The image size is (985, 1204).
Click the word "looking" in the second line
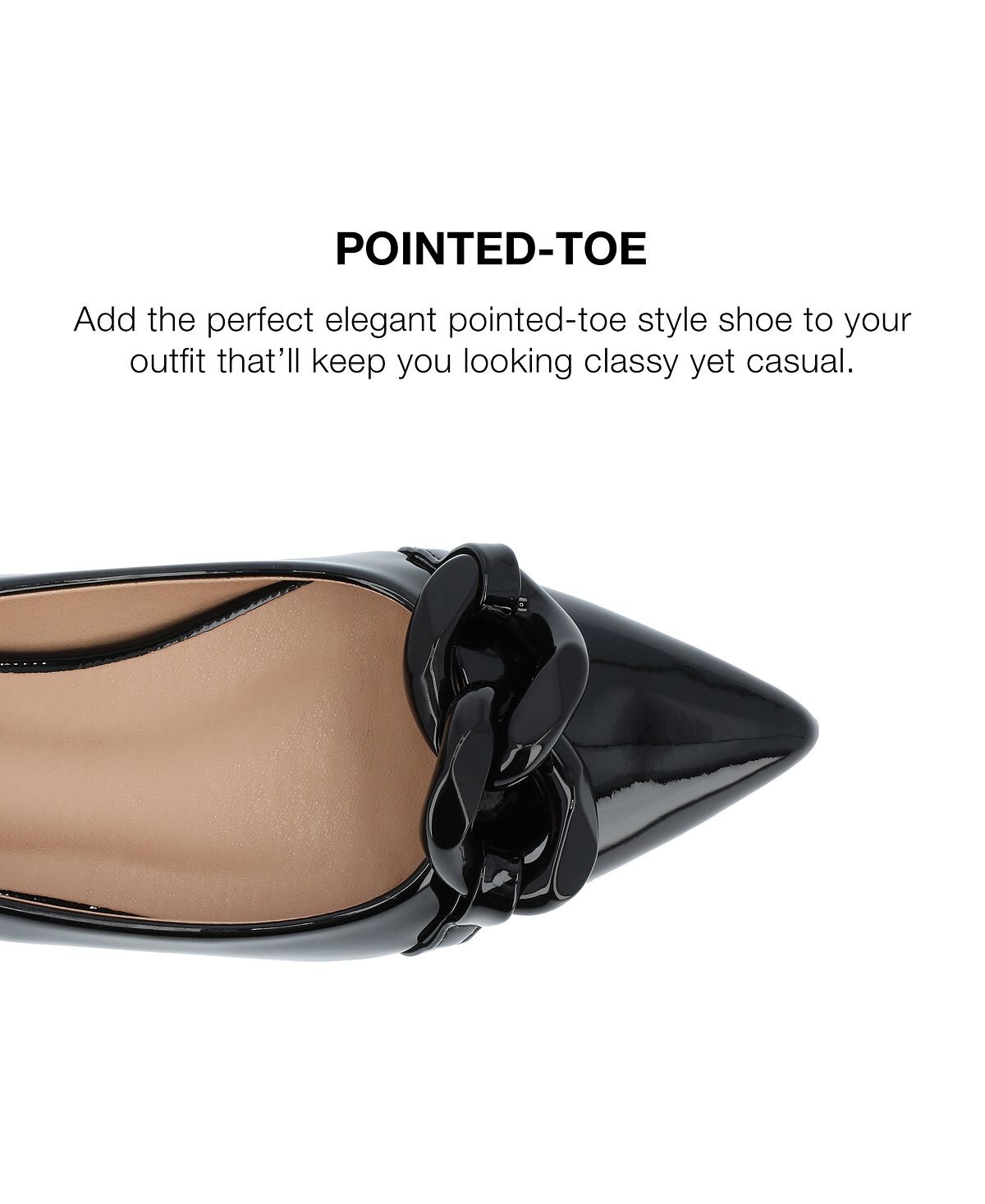pyautogui.click(x=516, y=361)
